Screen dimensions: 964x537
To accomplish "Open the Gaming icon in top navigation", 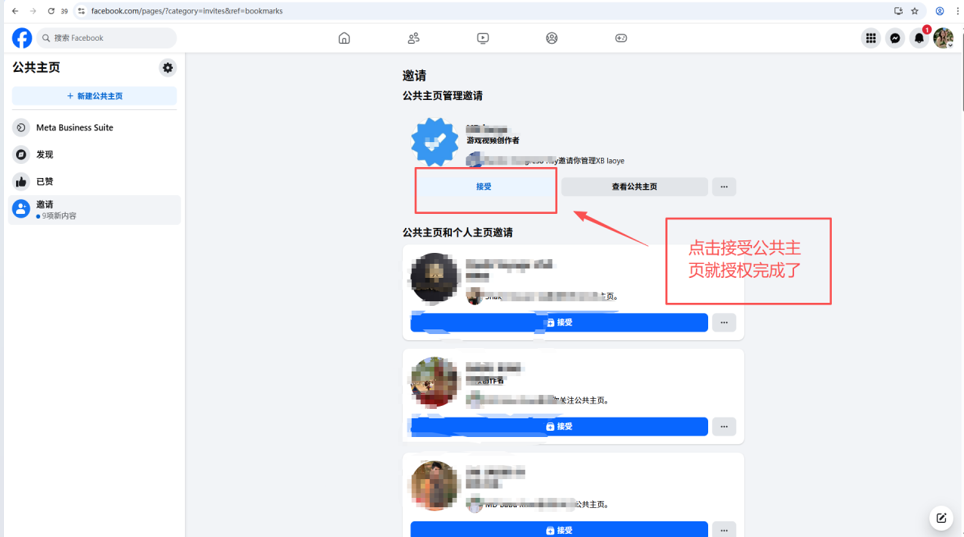I will [x=621, y=38].
